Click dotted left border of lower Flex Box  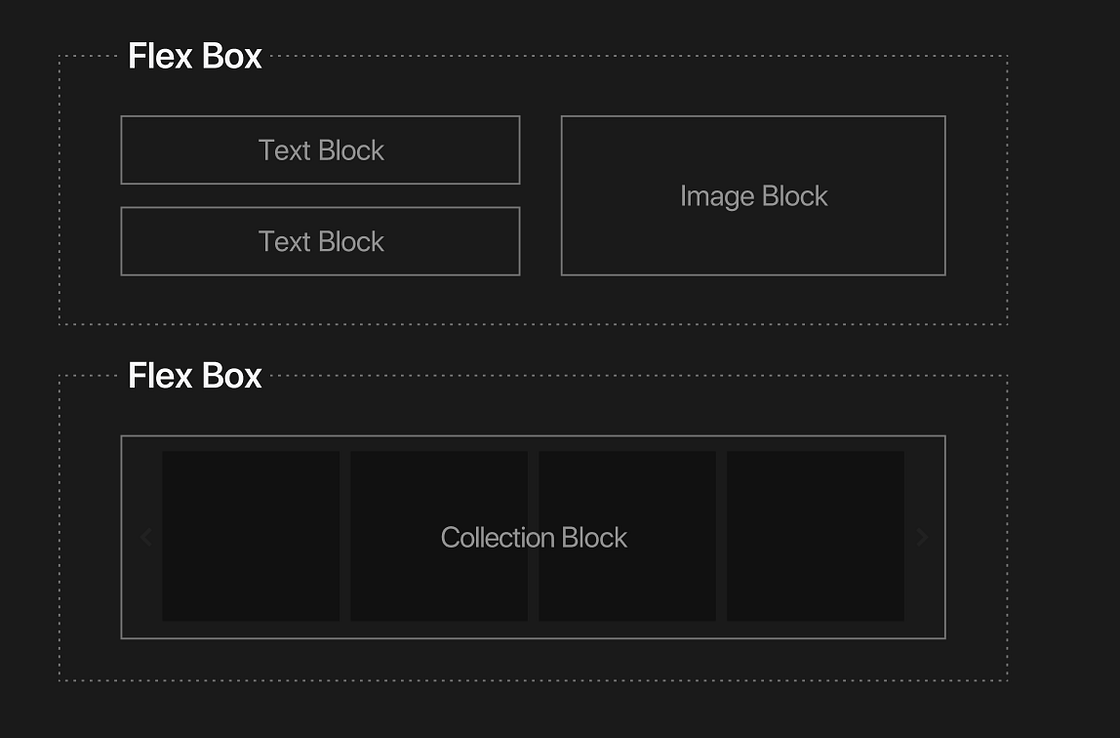pos(60,530)
